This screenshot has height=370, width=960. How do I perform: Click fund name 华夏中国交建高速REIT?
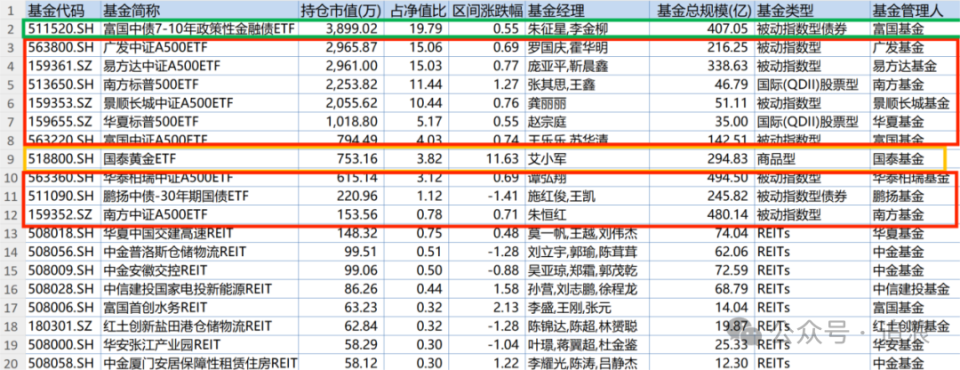click(x=200, y=233)
